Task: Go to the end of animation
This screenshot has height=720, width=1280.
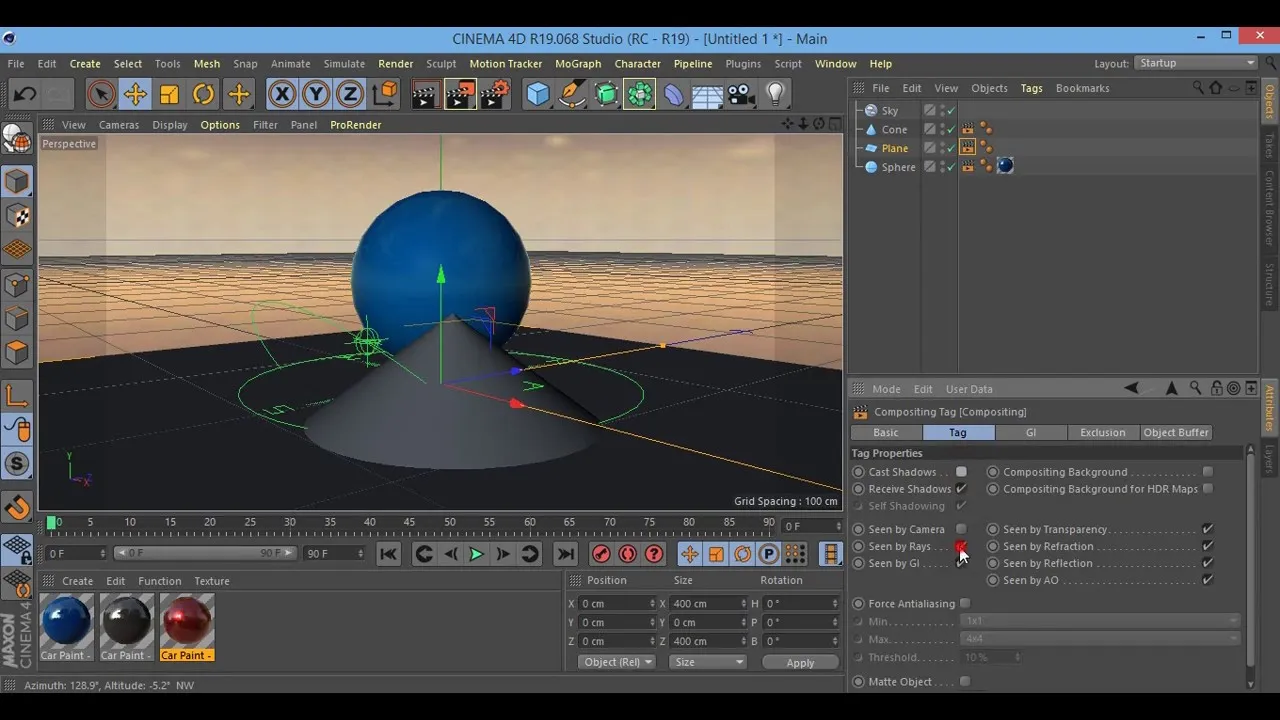Action: (x=565, y=554)
